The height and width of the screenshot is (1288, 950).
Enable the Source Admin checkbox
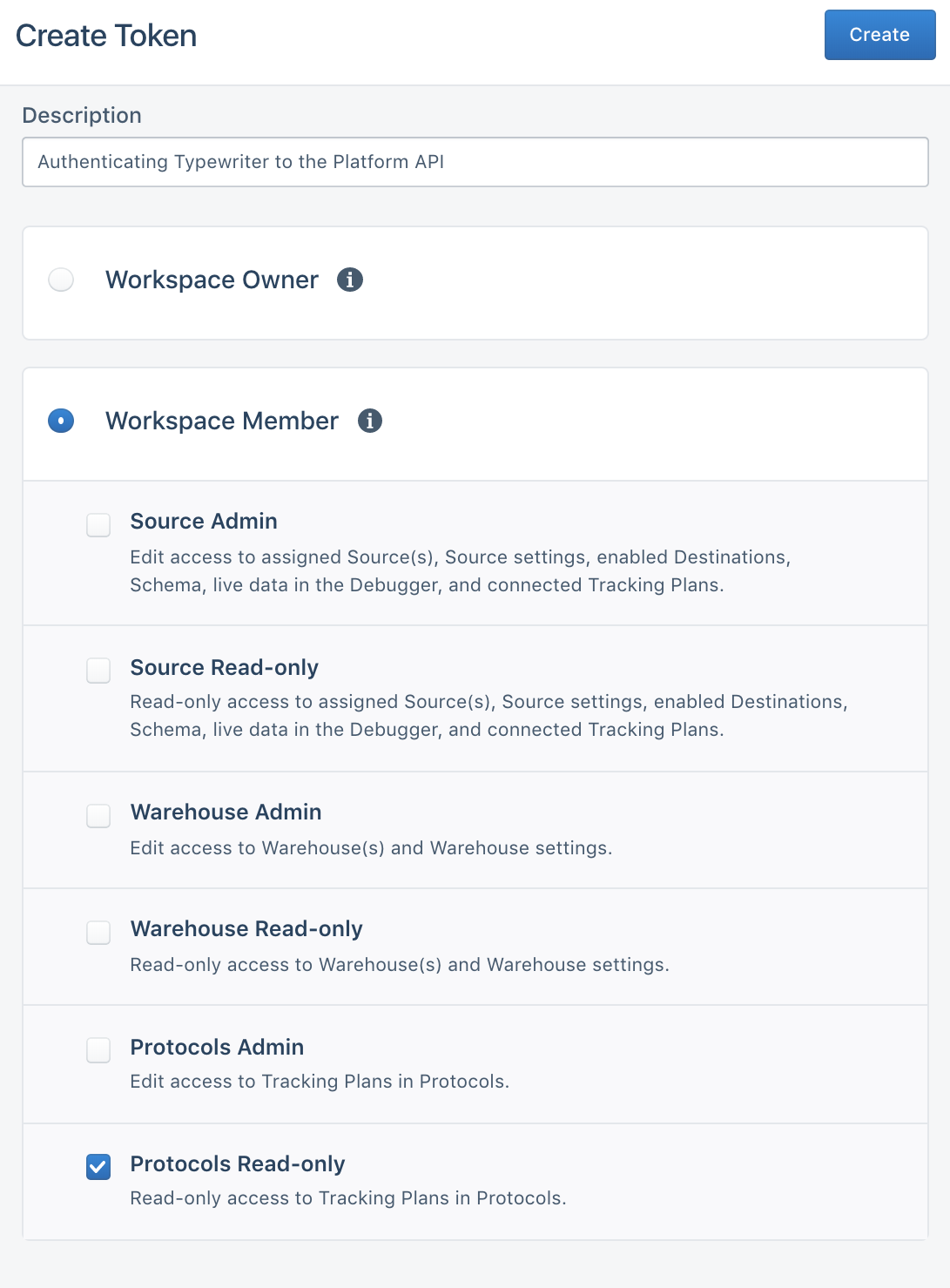pos(98,525)
